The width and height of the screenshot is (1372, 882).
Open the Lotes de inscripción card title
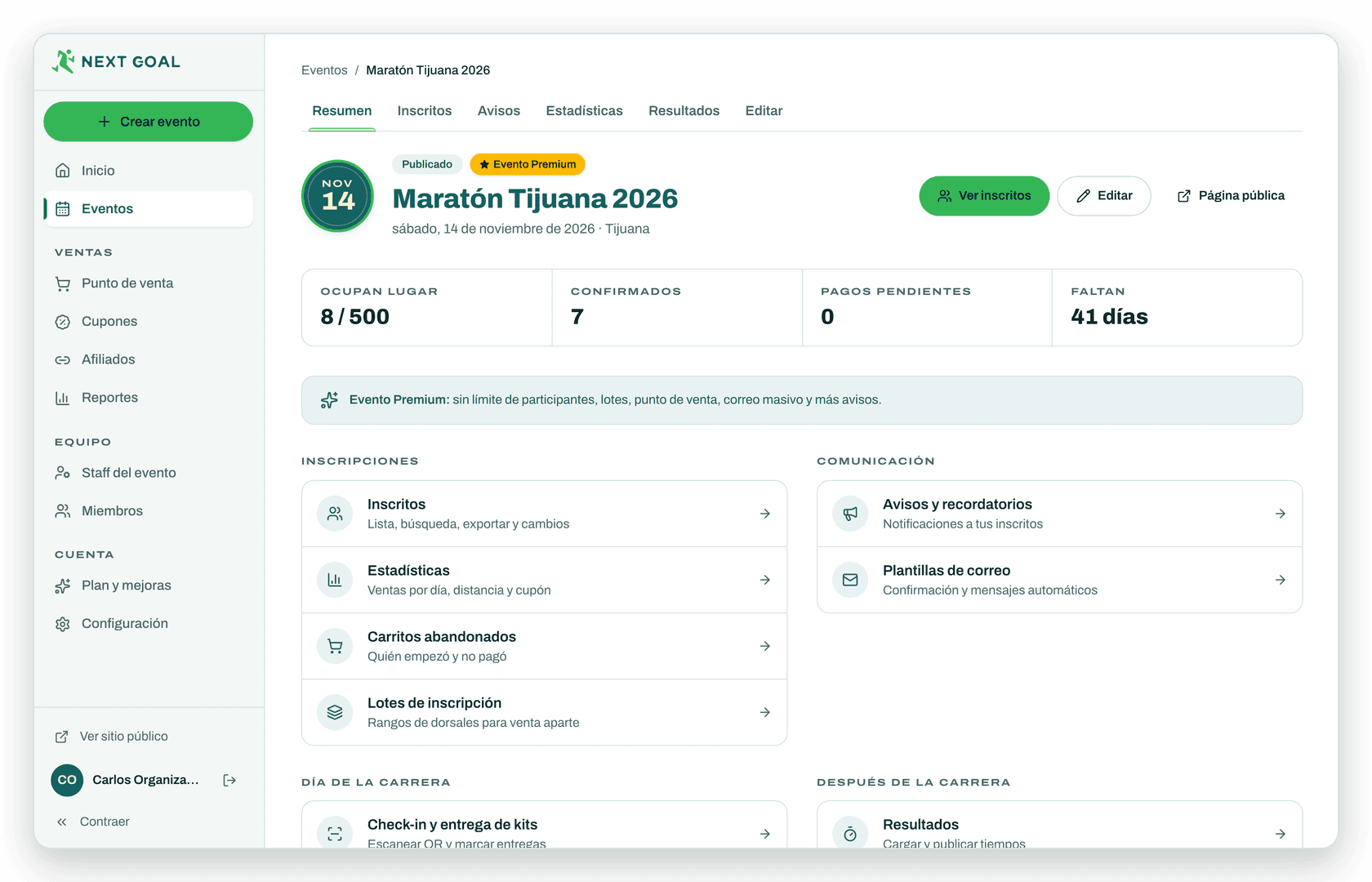(434, 703)
